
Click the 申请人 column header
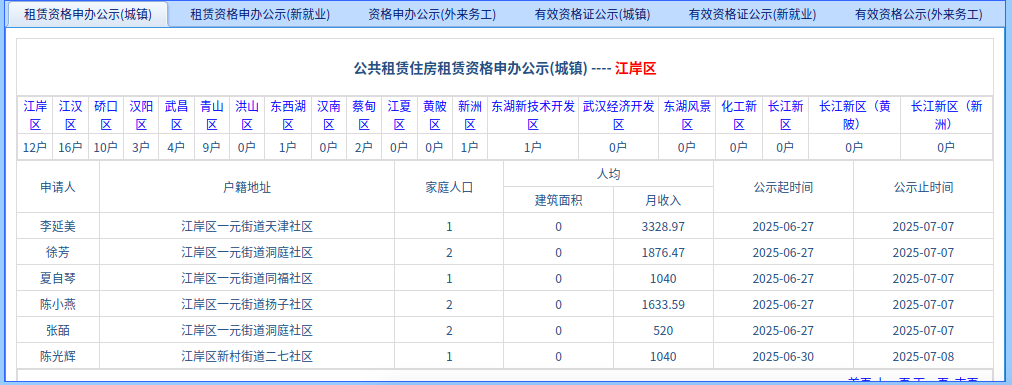(58, 188)
